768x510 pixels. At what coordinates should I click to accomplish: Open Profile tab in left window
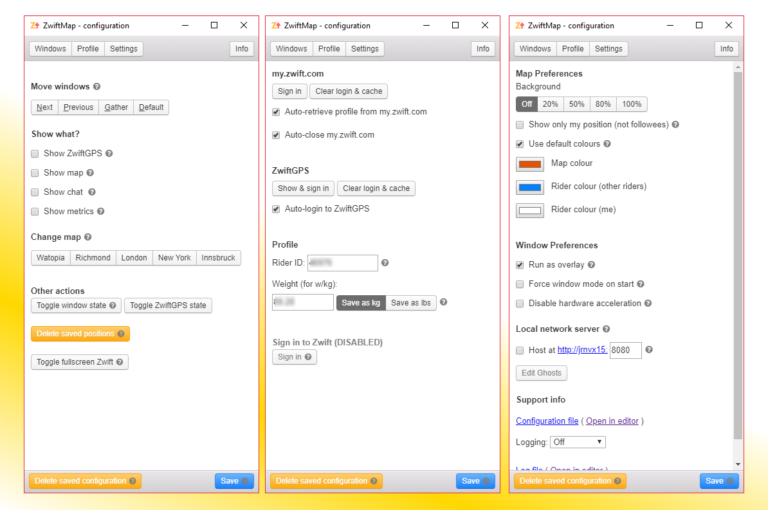tap(88, 49)
